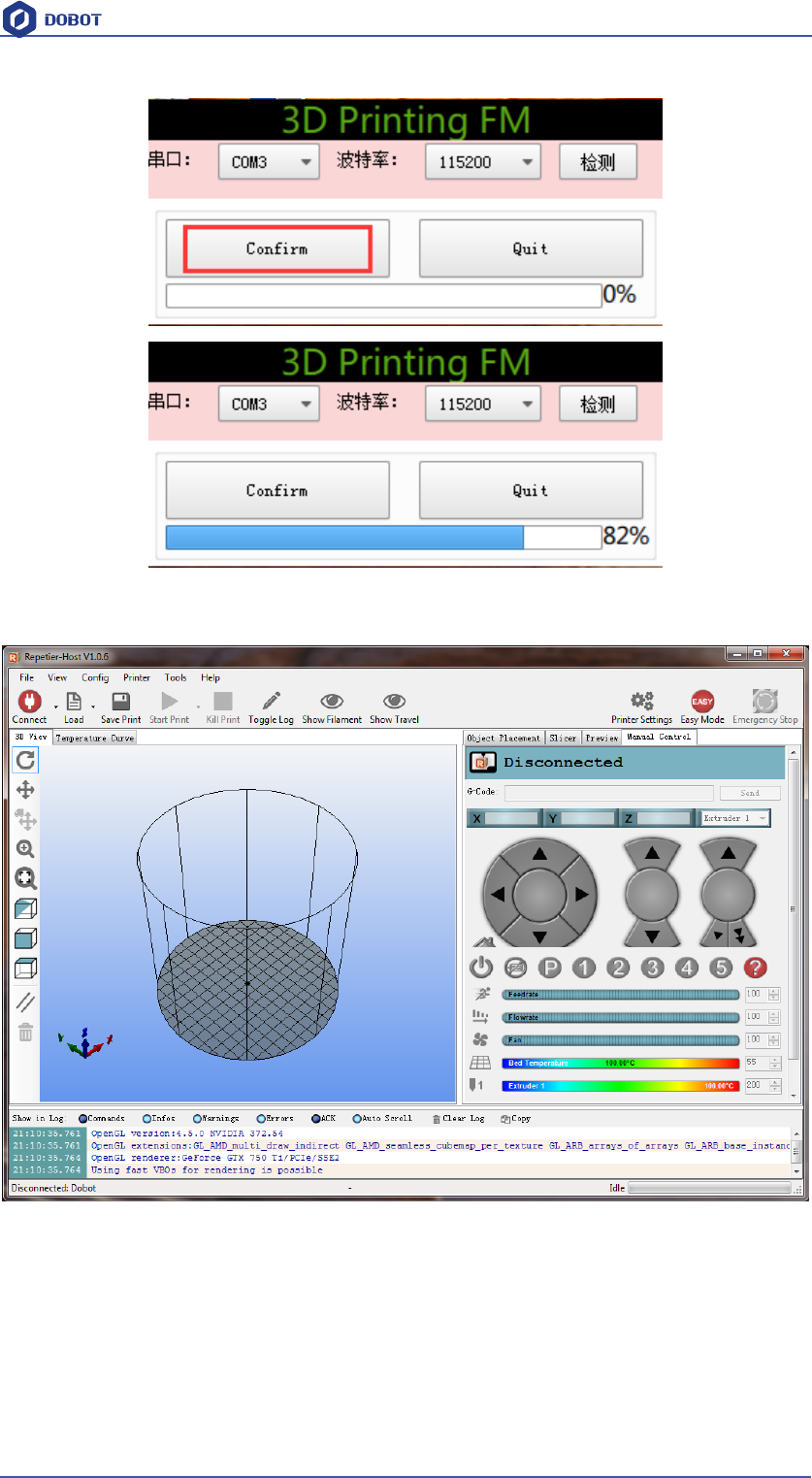Click the zoom-to-fit objects icon

[26, 878]
